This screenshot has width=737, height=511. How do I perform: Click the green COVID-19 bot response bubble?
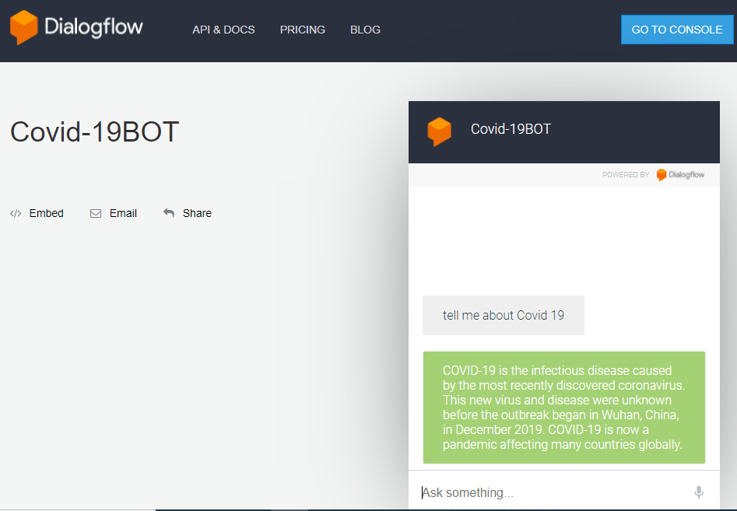pyautogui.click(x=563, y=407)
